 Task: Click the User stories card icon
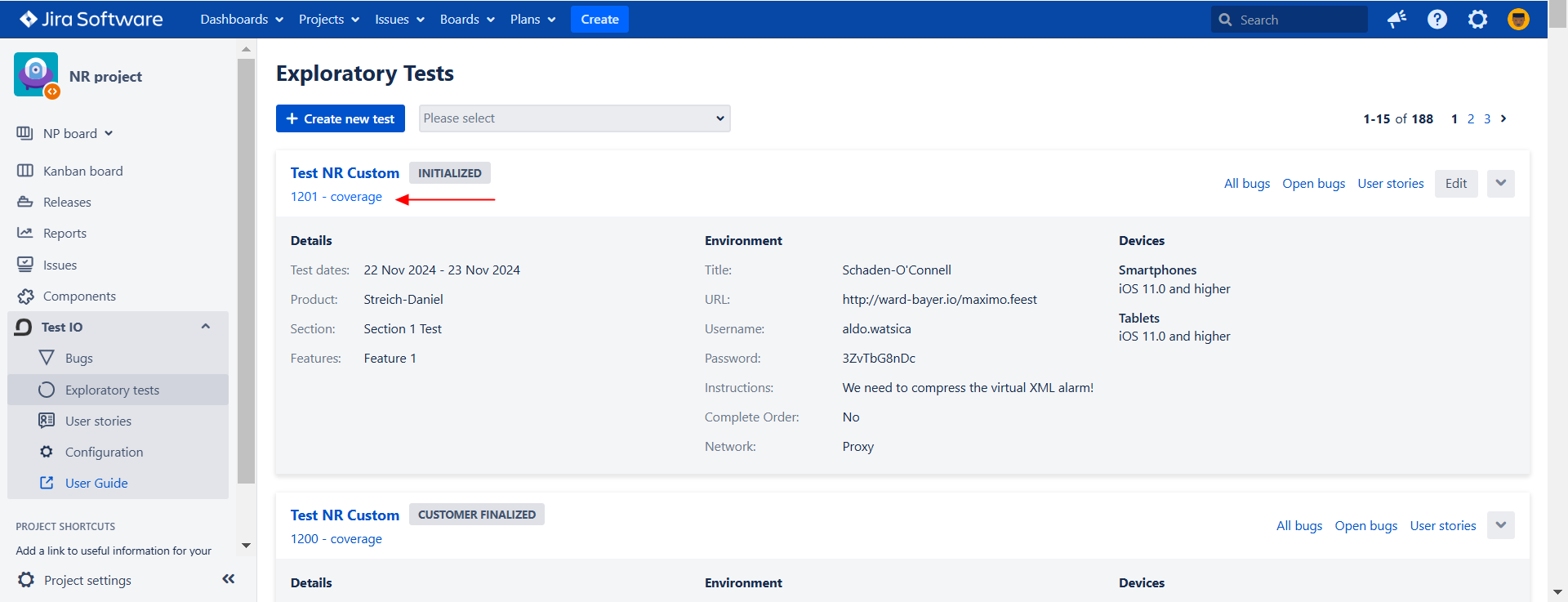[x=47, y=421]
